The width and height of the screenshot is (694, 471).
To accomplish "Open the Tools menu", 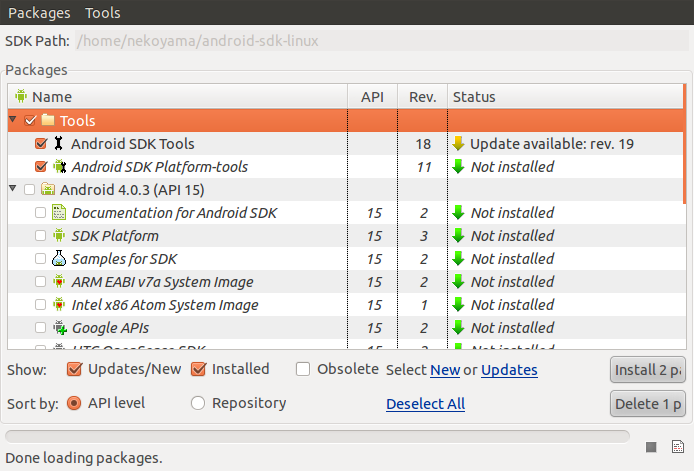I will (x=103, y=13).
